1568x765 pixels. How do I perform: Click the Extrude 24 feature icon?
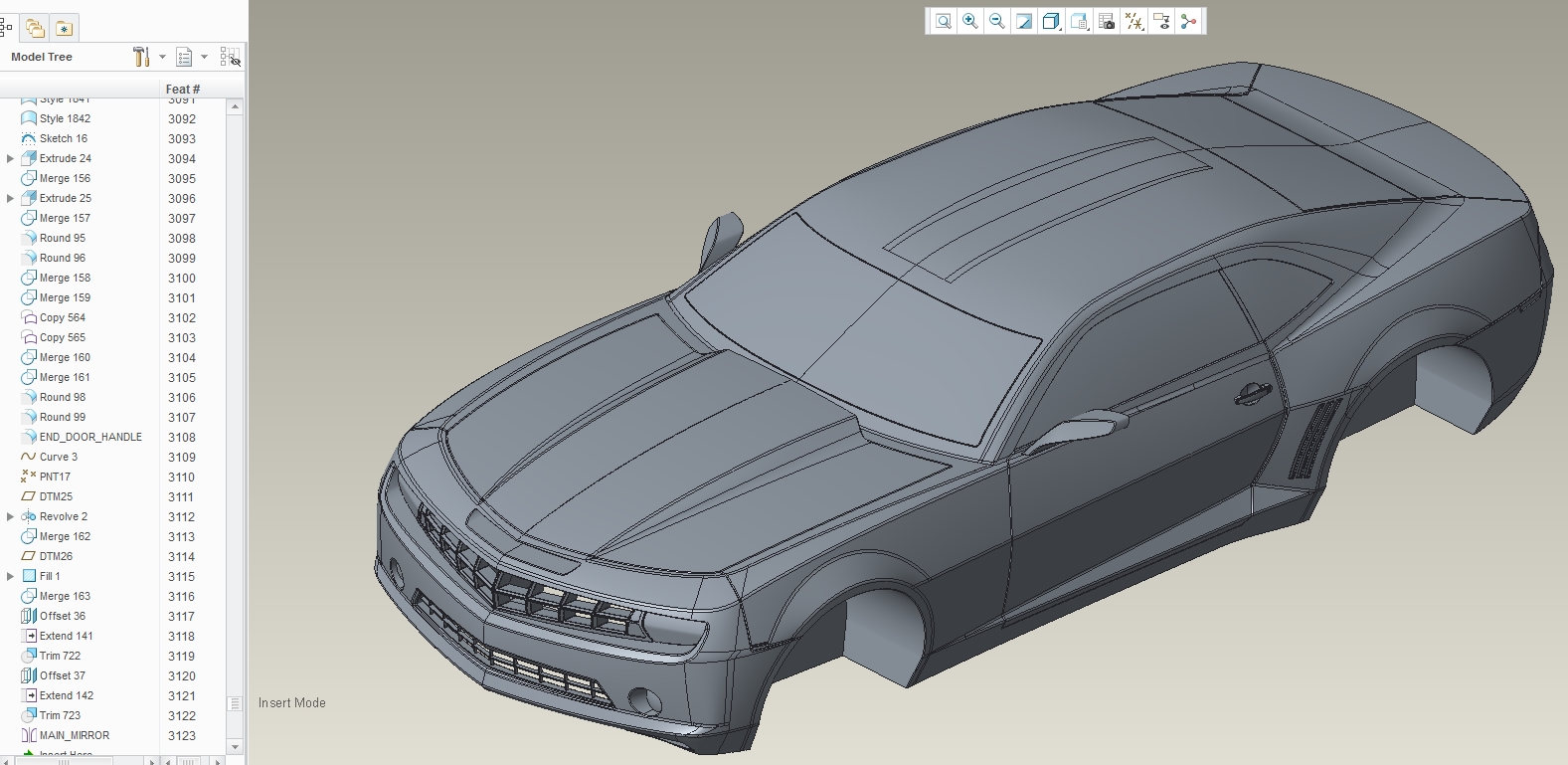(x=29, y=158)
